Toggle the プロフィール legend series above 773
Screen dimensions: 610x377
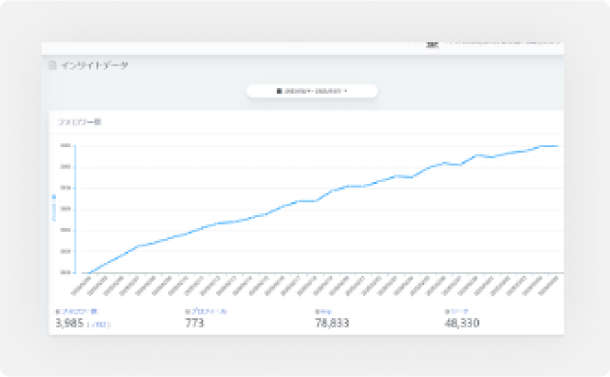pos(206,311)
